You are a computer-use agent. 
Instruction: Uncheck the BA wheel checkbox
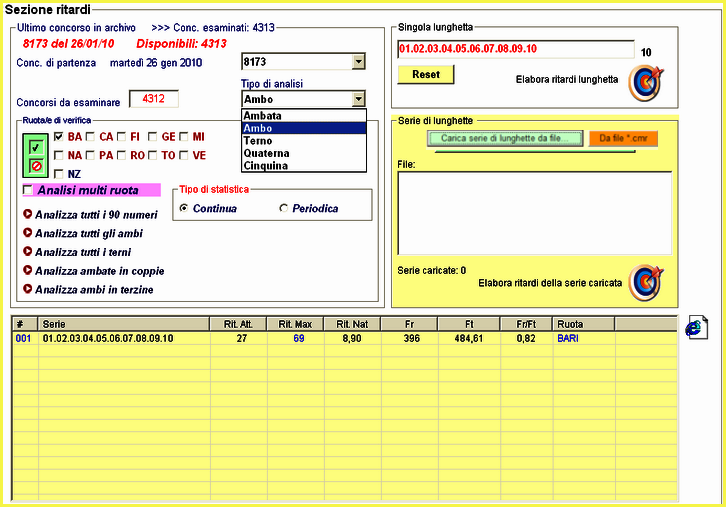pyautogui.click(x=58, y=137)
